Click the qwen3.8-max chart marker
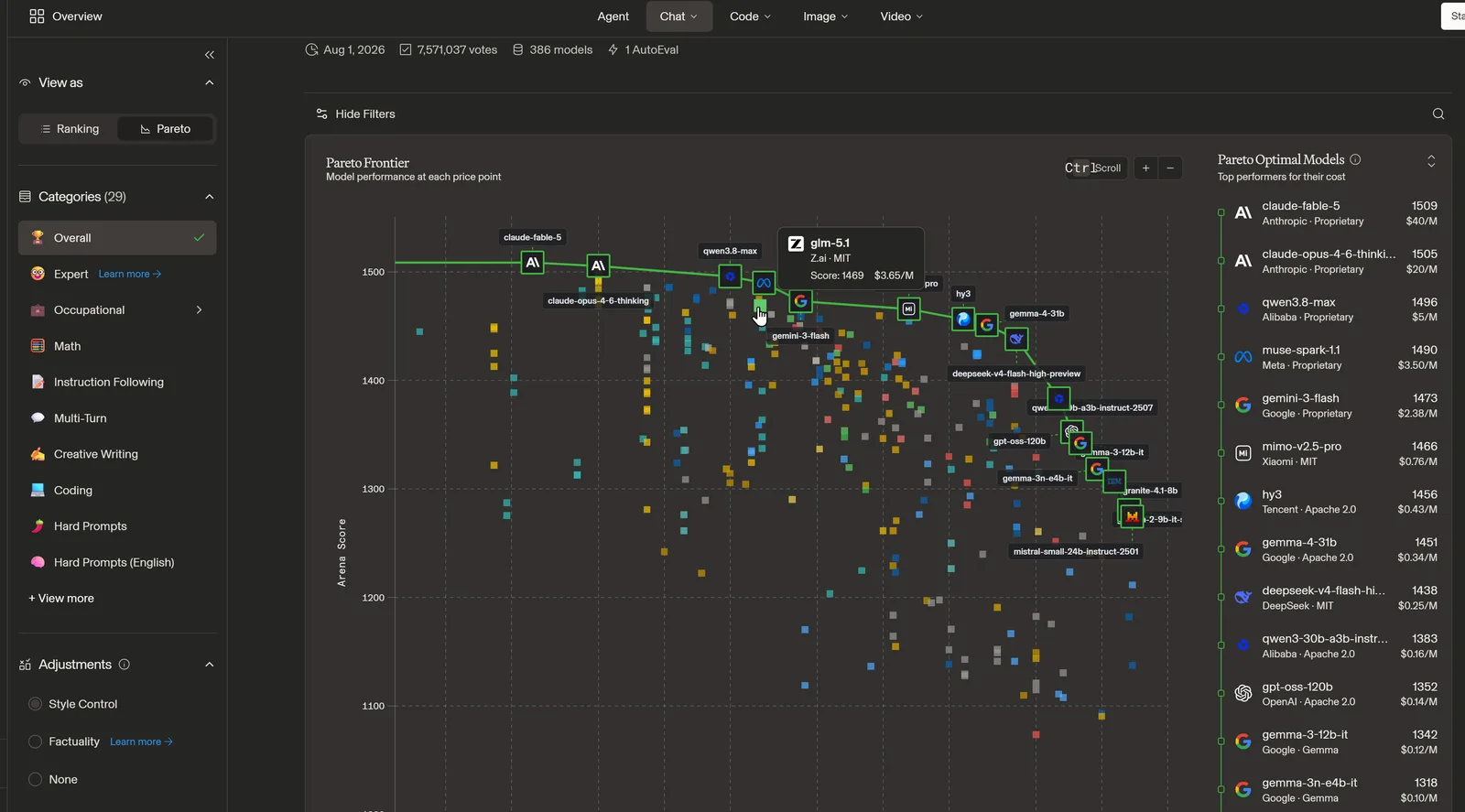 click(x=730, y=276)
